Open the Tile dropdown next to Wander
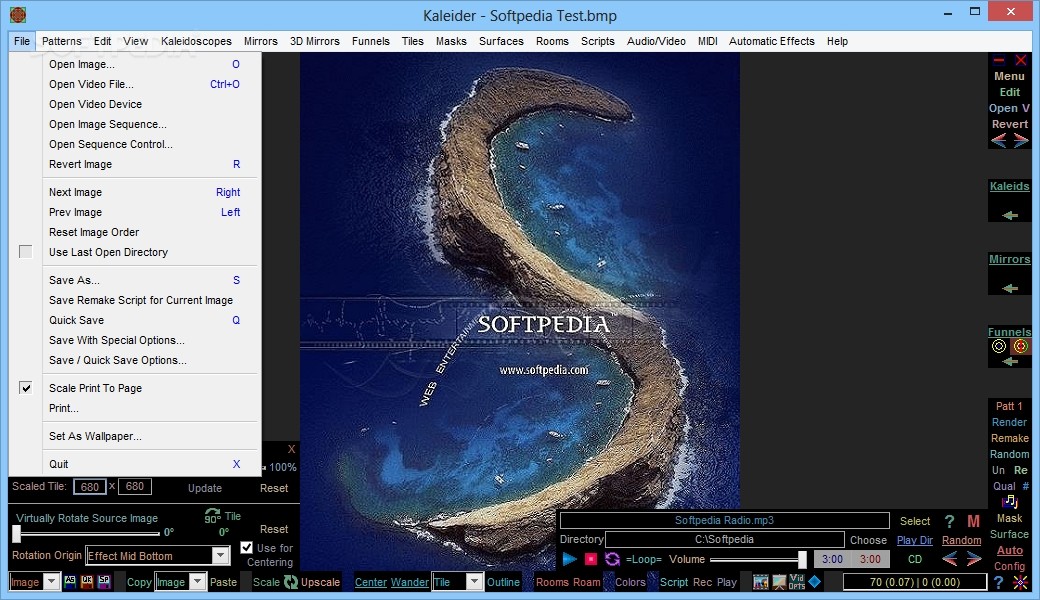 474,582
